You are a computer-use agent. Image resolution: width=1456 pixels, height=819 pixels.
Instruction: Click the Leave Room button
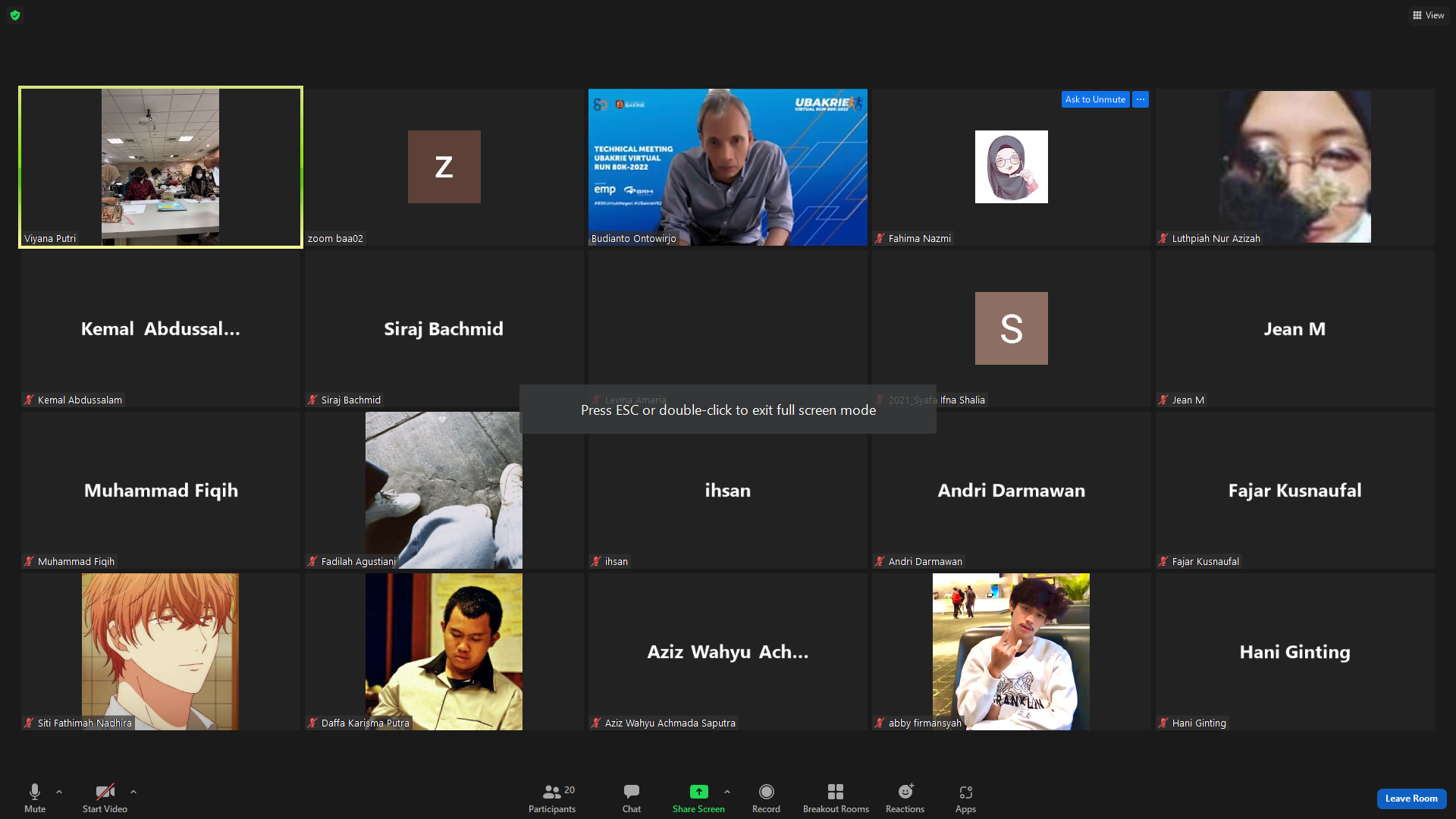click(1411, 799)
